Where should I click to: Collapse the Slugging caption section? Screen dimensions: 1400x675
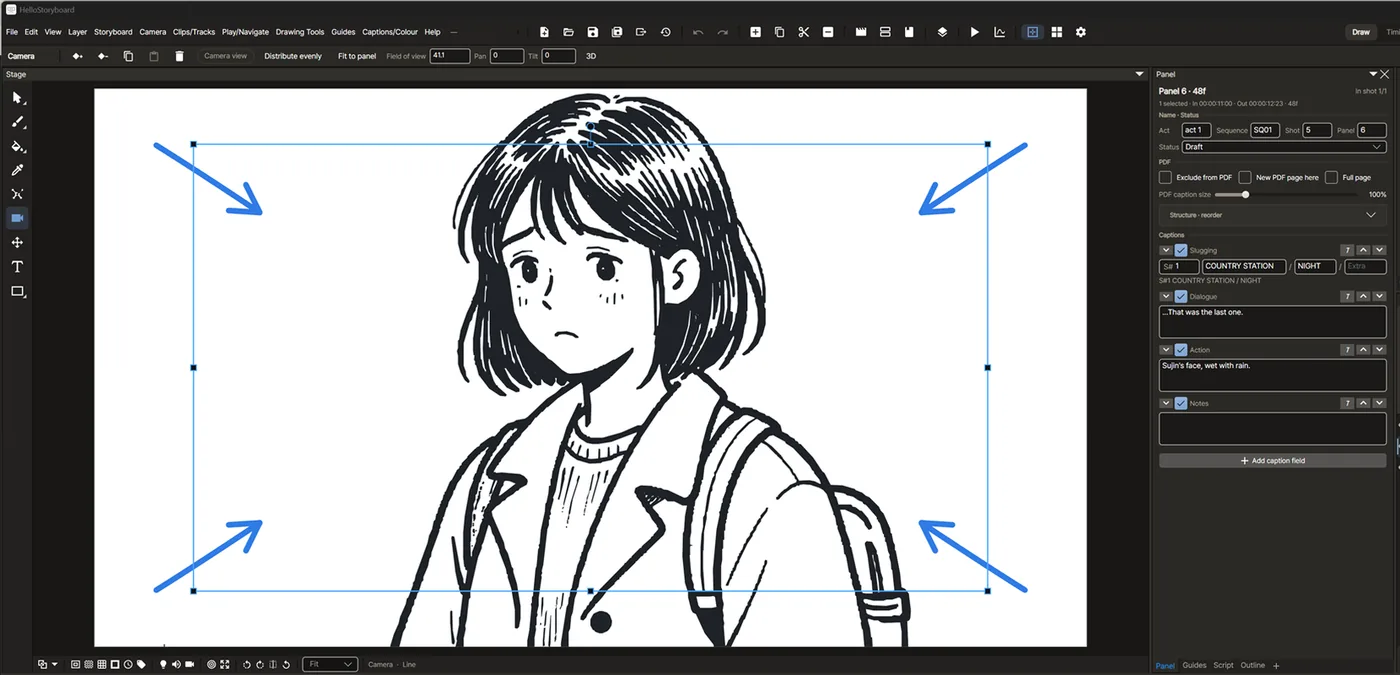pos(1165,250)
